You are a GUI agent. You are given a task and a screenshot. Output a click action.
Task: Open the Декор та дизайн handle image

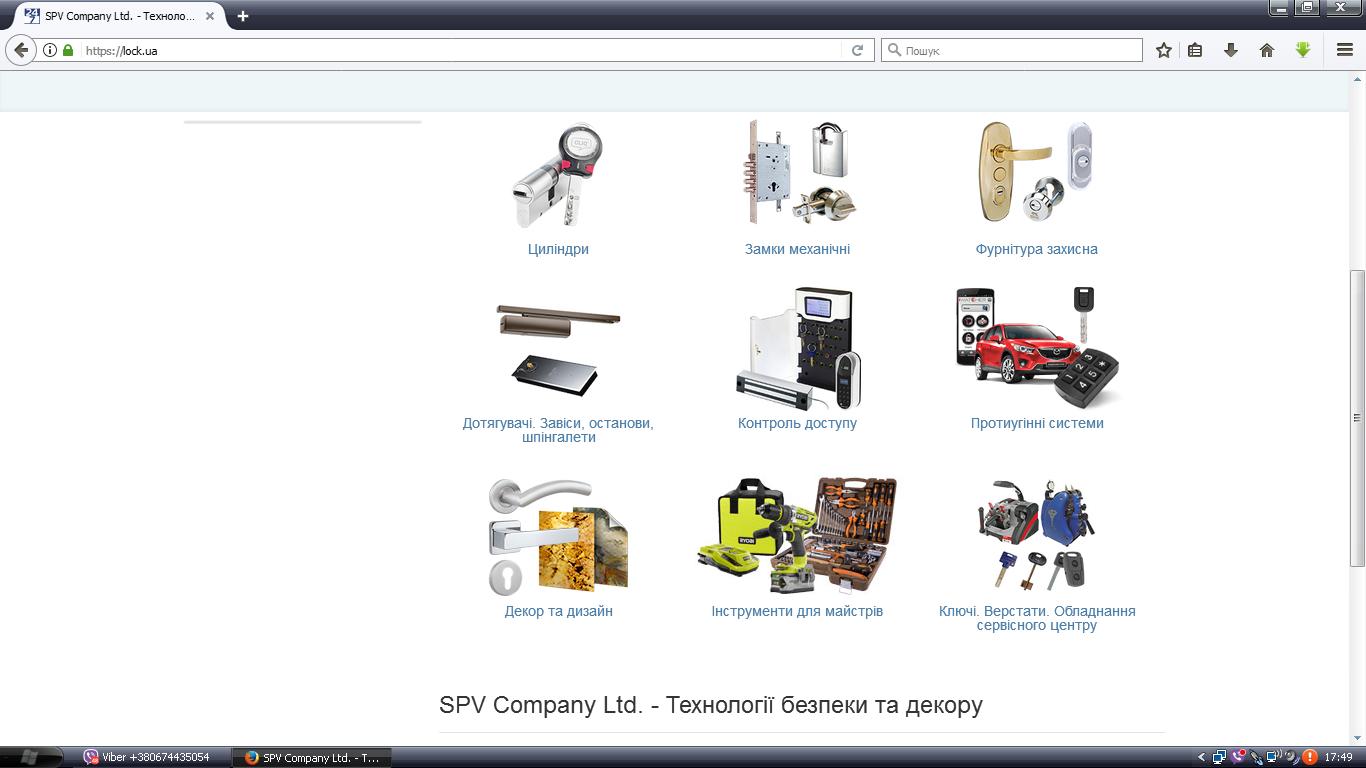[558, 537]
